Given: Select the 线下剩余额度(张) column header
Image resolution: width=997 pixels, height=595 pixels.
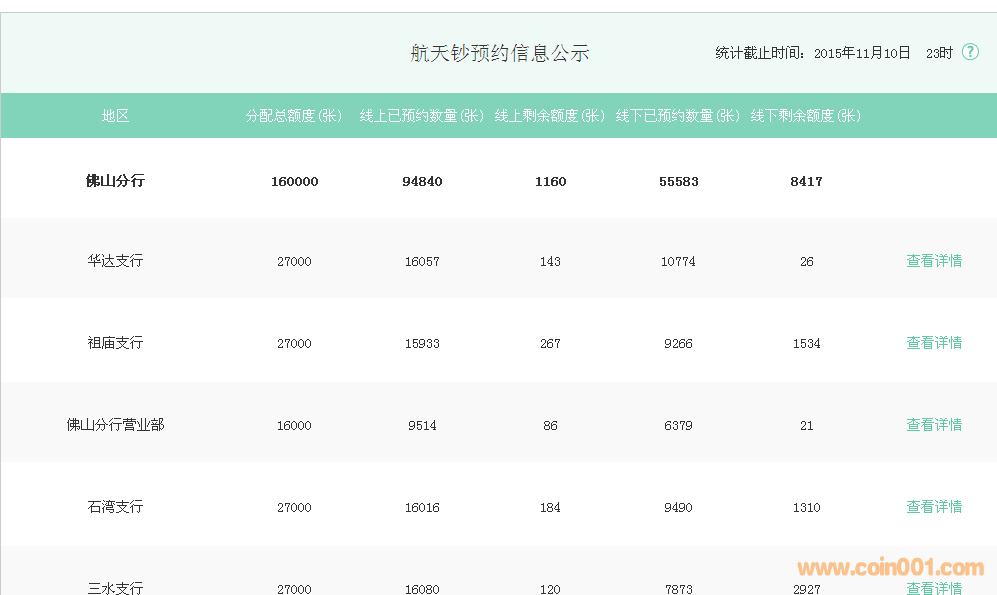Looking at the screenshot, I should pyautogui.click(x=806, y=116).
